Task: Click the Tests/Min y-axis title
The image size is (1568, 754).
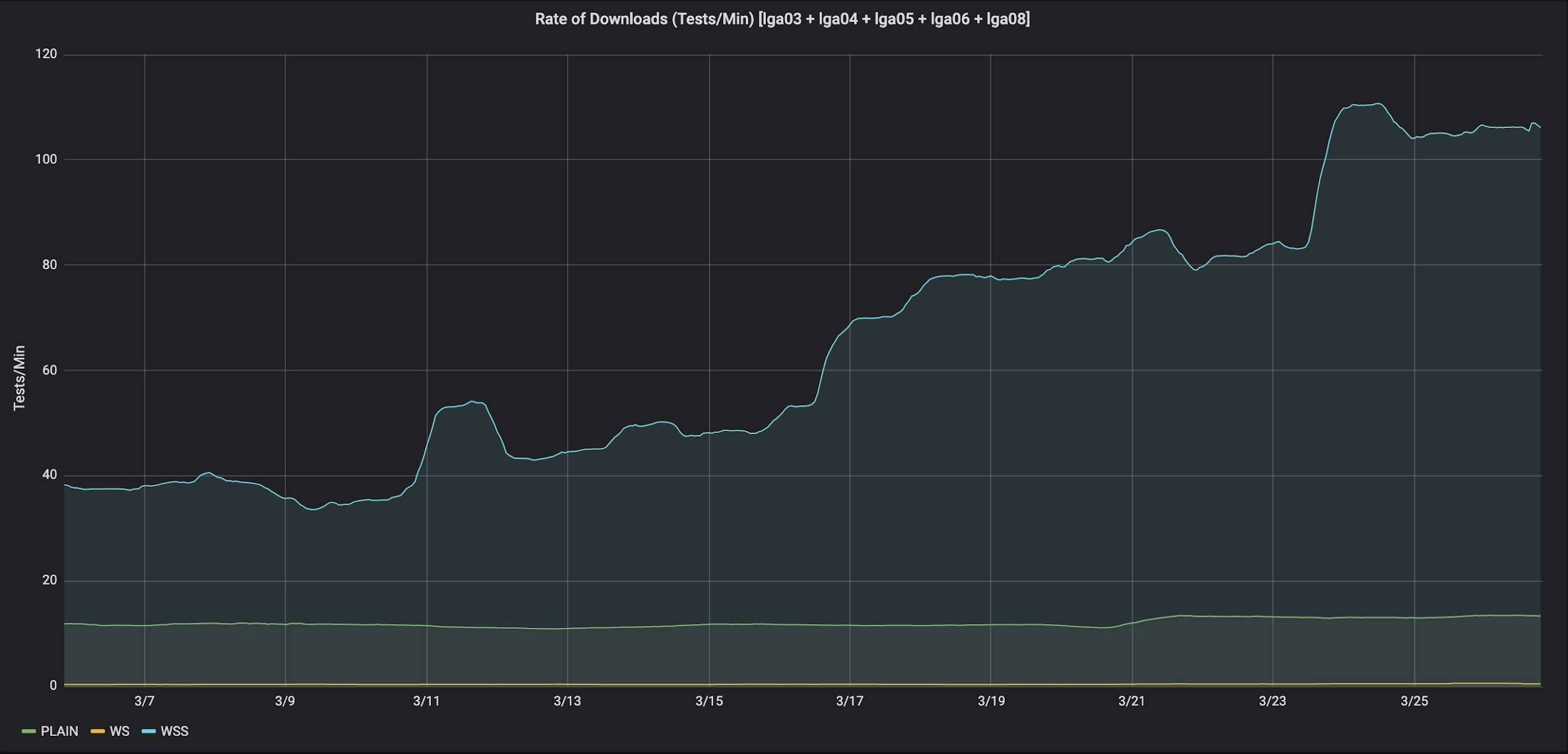Action: pos(19,378)
